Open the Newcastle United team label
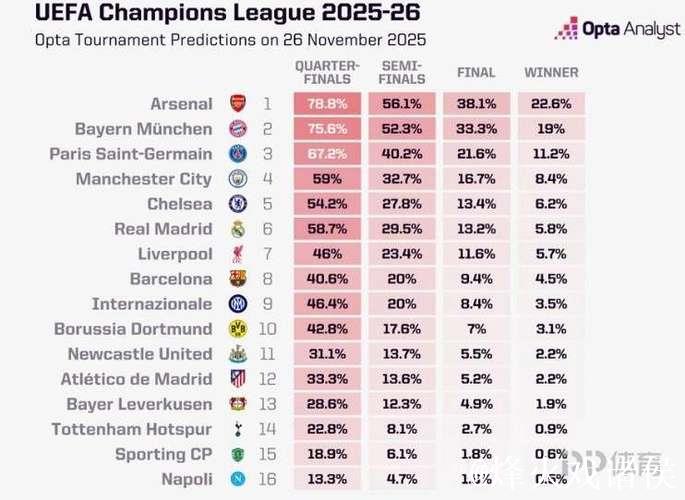Screen dimensions: 685x500 click(140, 354)
